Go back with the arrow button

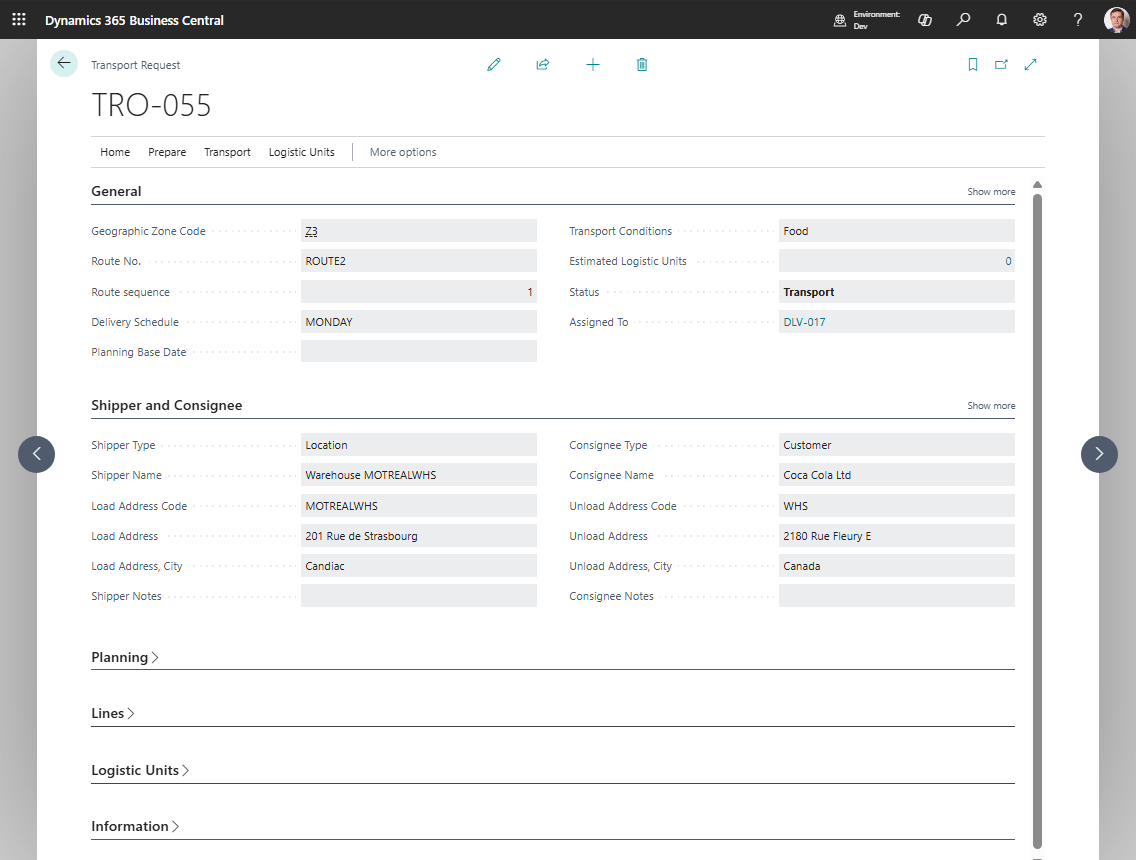click(x=64, y=63)
